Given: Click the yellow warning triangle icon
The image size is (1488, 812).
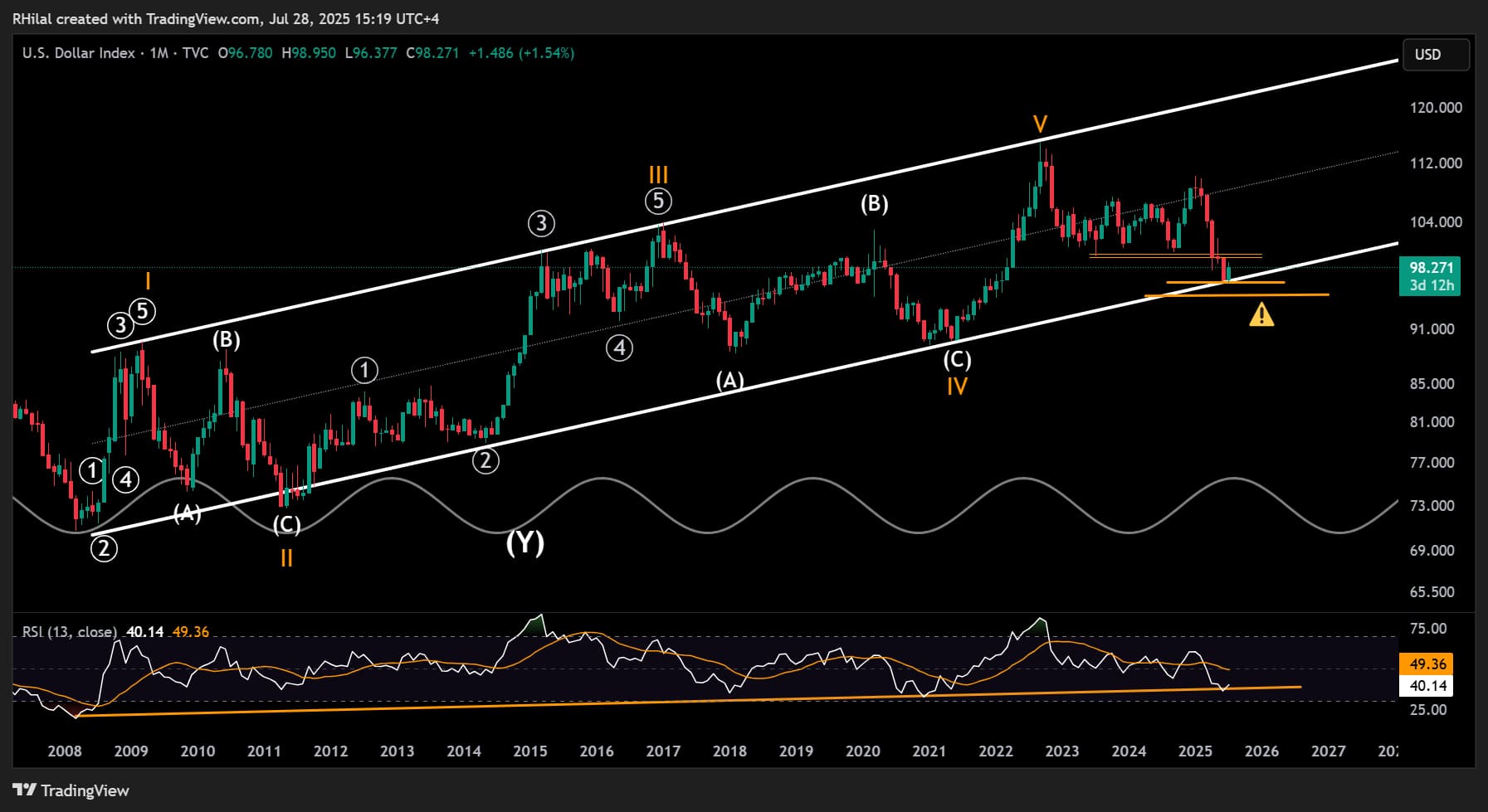Looking at the screenshot, I should pyautogui.click(x=1261, y=315).
